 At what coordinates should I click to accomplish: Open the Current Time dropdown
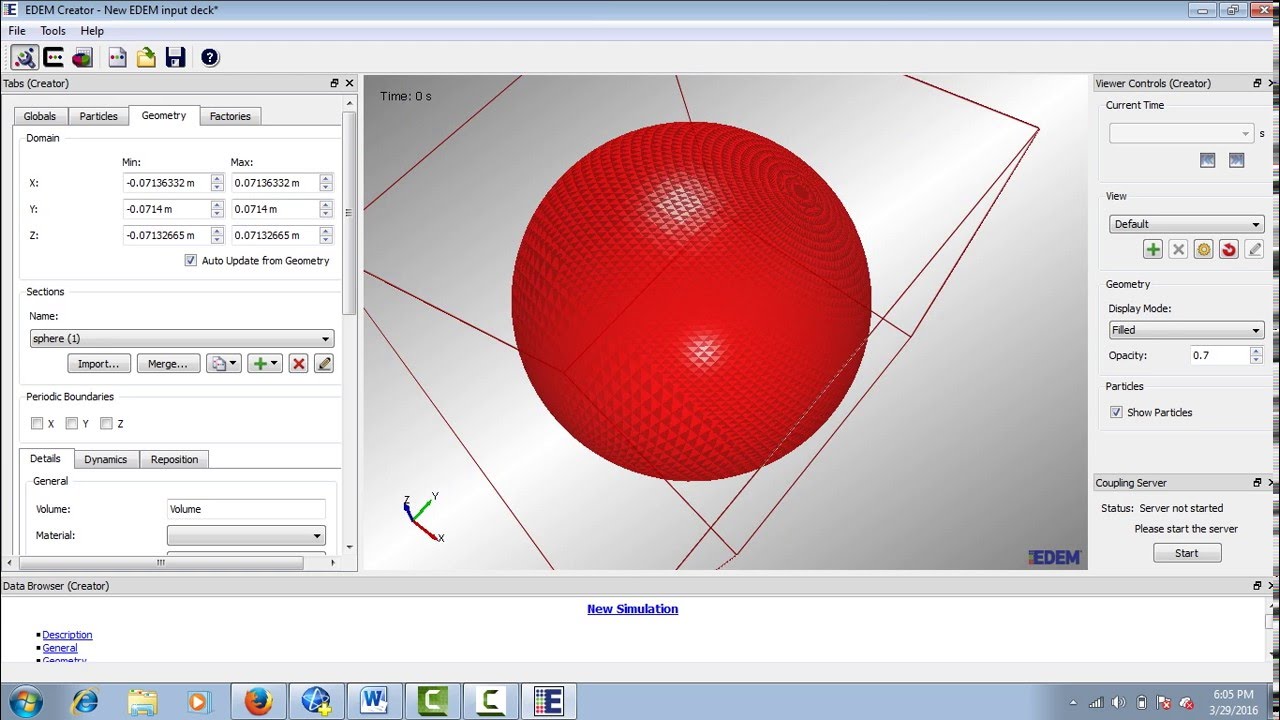point(1181,133)
